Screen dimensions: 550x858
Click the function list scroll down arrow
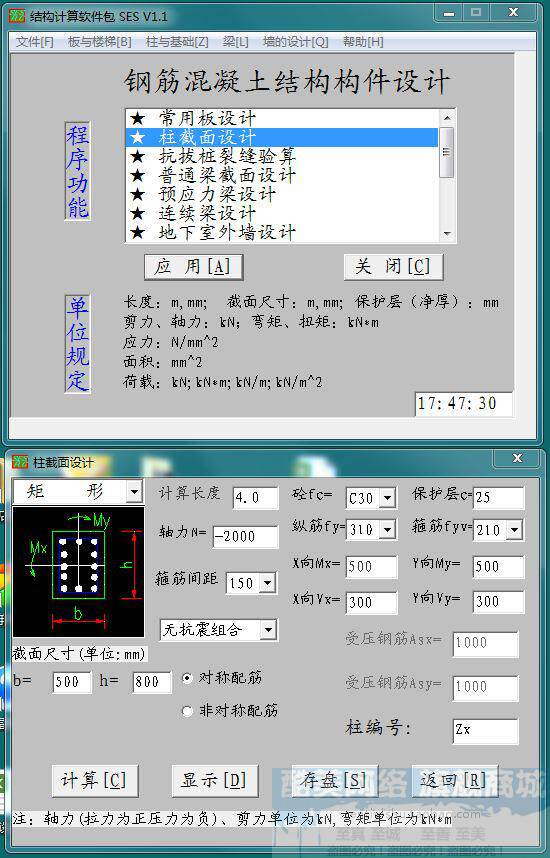447,234
